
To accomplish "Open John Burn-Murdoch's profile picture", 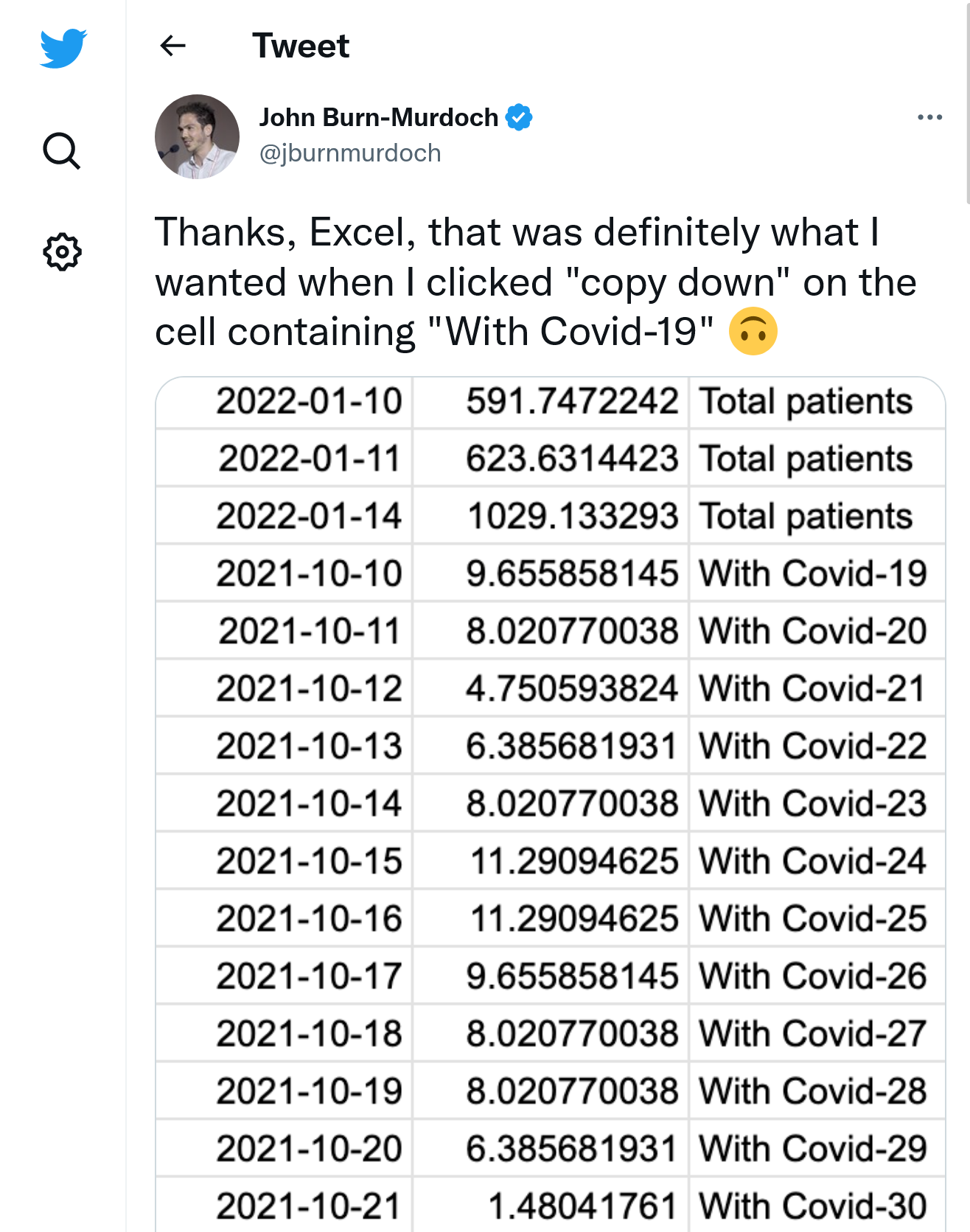I will point(197,136).
